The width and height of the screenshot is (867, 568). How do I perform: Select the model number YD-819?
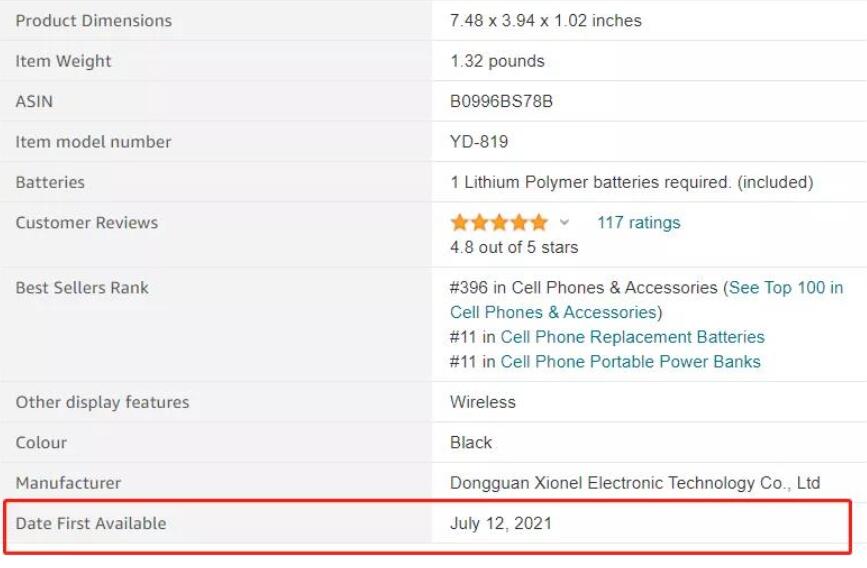click(479, 142)
